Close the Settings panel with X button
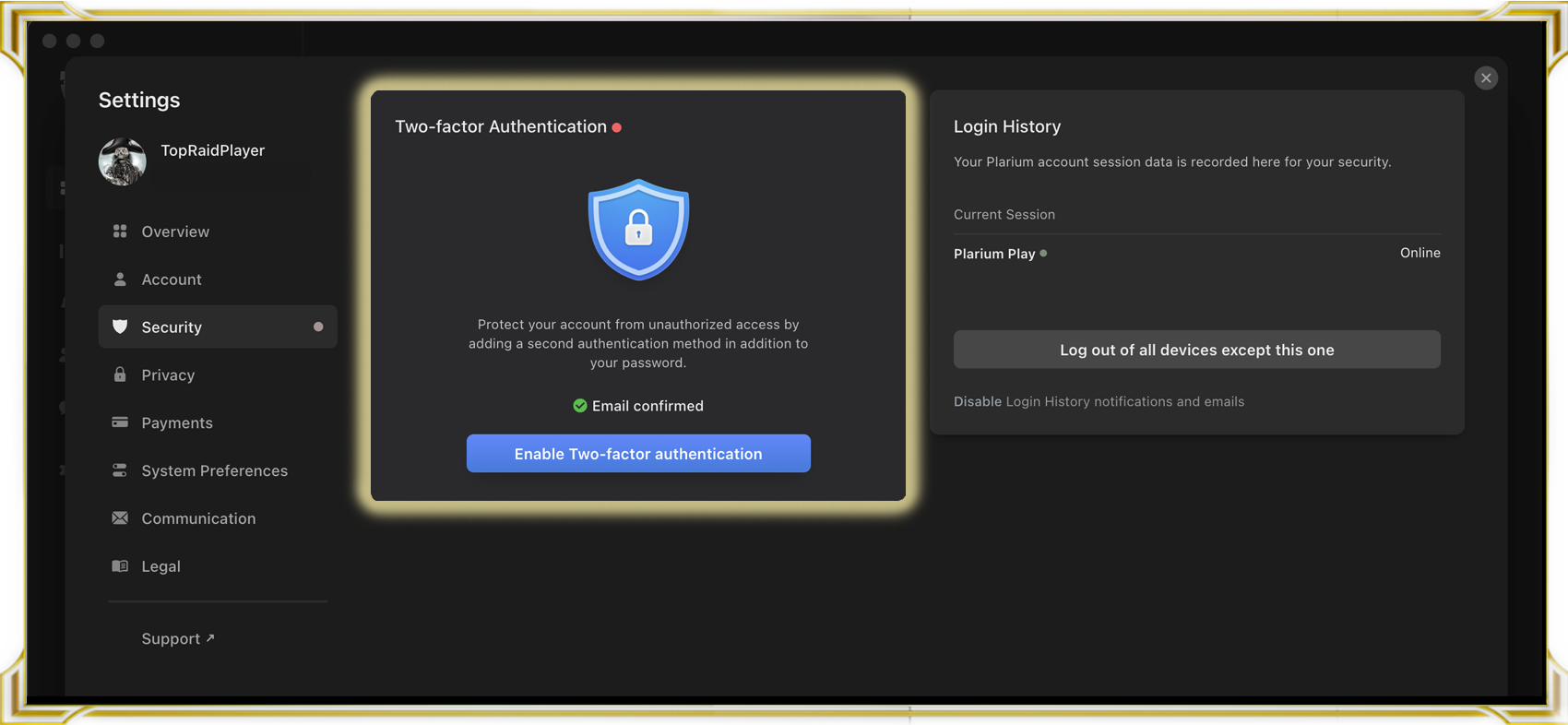Screen dimensions: 1568x725 1486,78
